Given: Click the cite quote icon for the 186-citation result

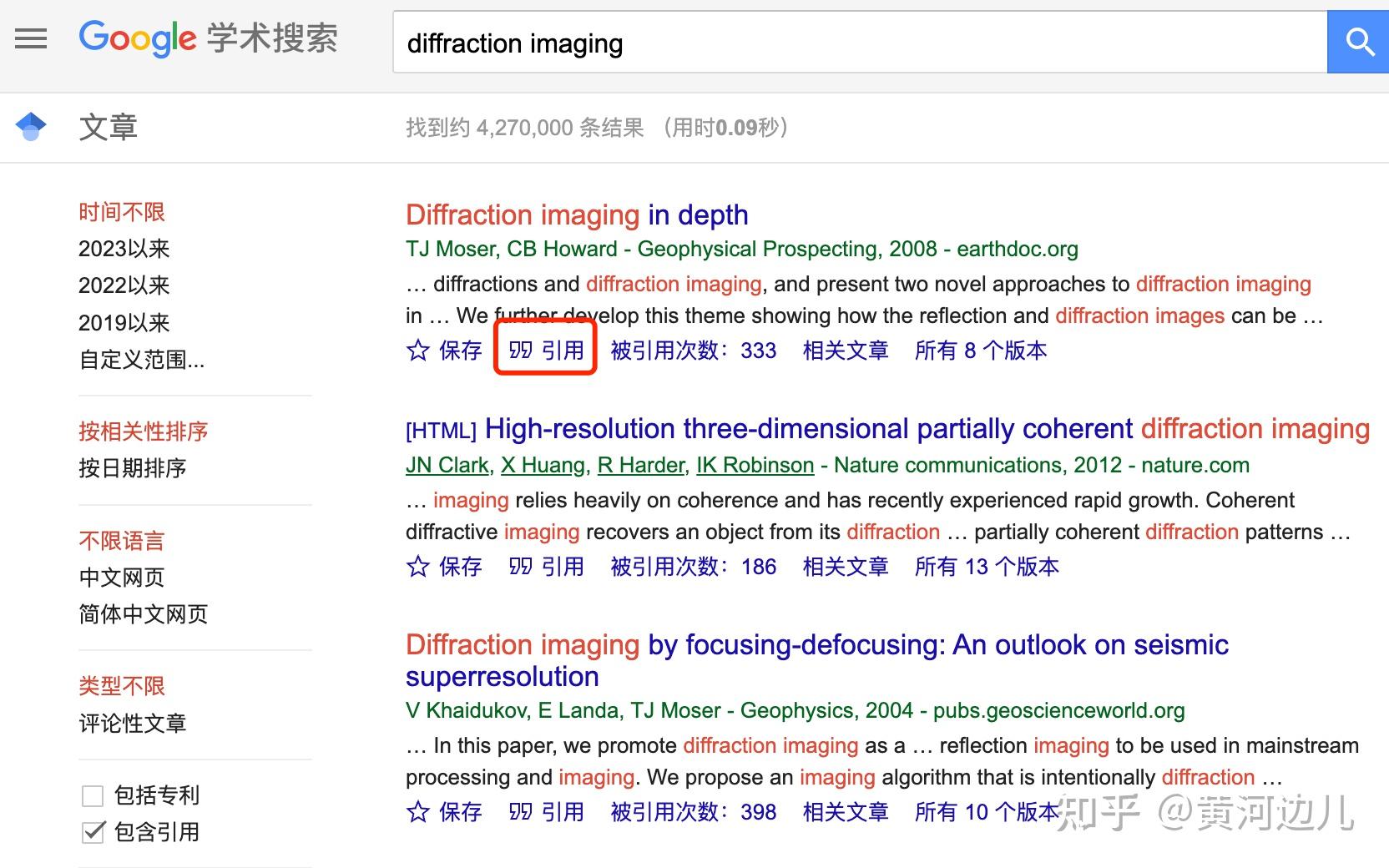Looking at the screenshot, I should [x=520, y=567].
